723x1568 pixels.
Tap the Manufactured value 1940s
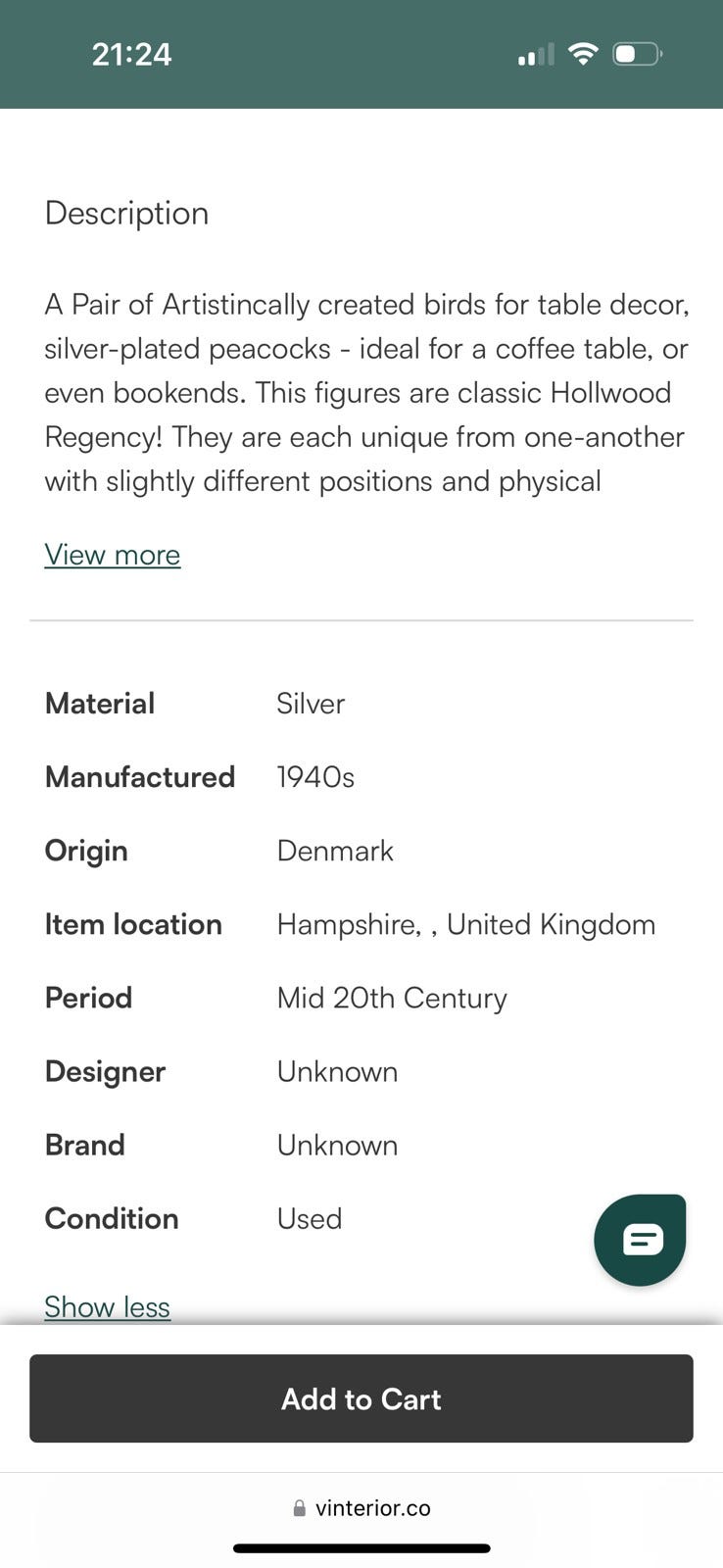click(x=315, y=777)
